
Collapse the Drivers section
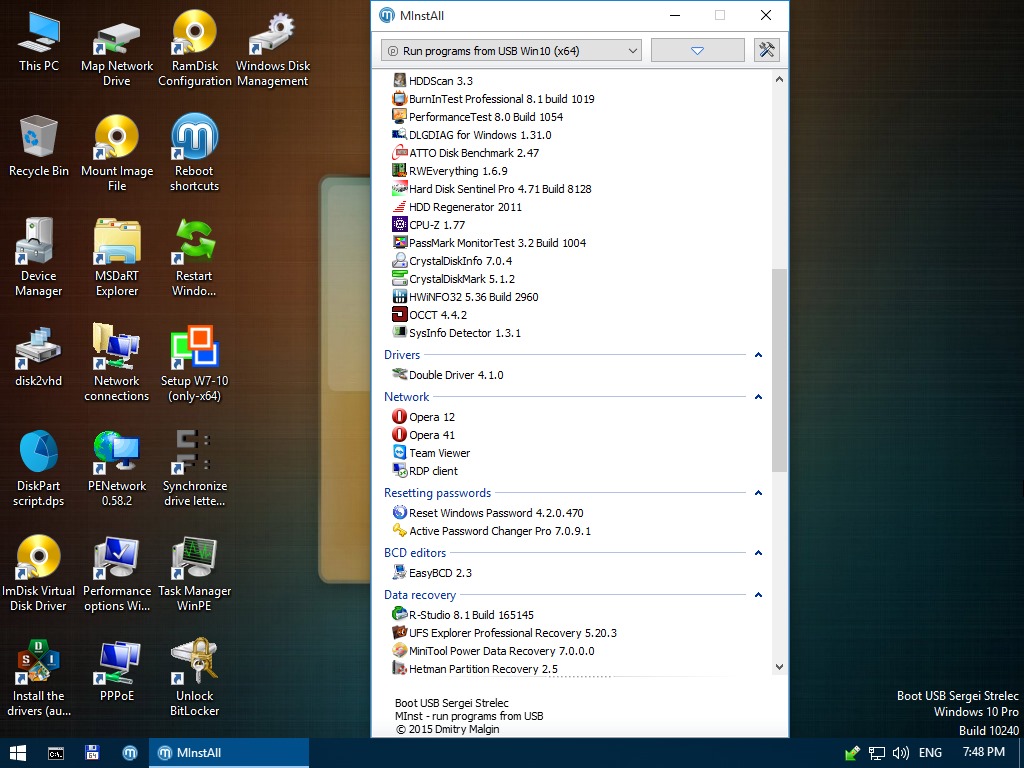click(758, 355)
